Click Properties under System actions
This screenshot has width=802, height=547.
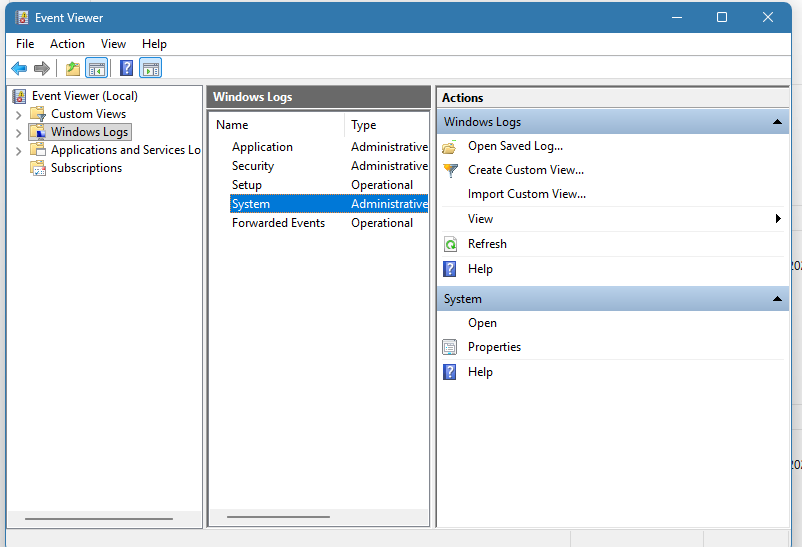[x=494, y=347]
